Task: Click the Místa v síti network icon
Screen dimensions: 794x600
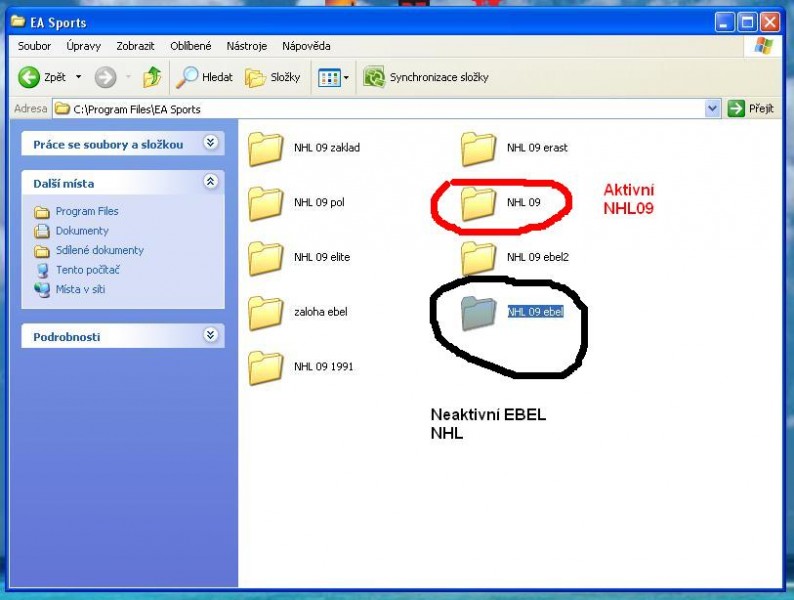Action: point(42,290)
